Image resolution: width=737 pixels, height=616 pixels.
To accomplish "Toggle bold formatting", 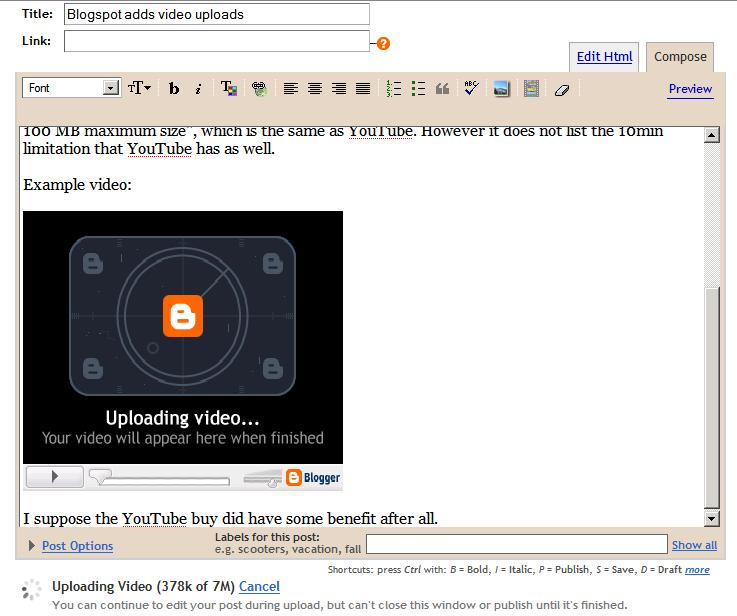I will click(174, 88).
